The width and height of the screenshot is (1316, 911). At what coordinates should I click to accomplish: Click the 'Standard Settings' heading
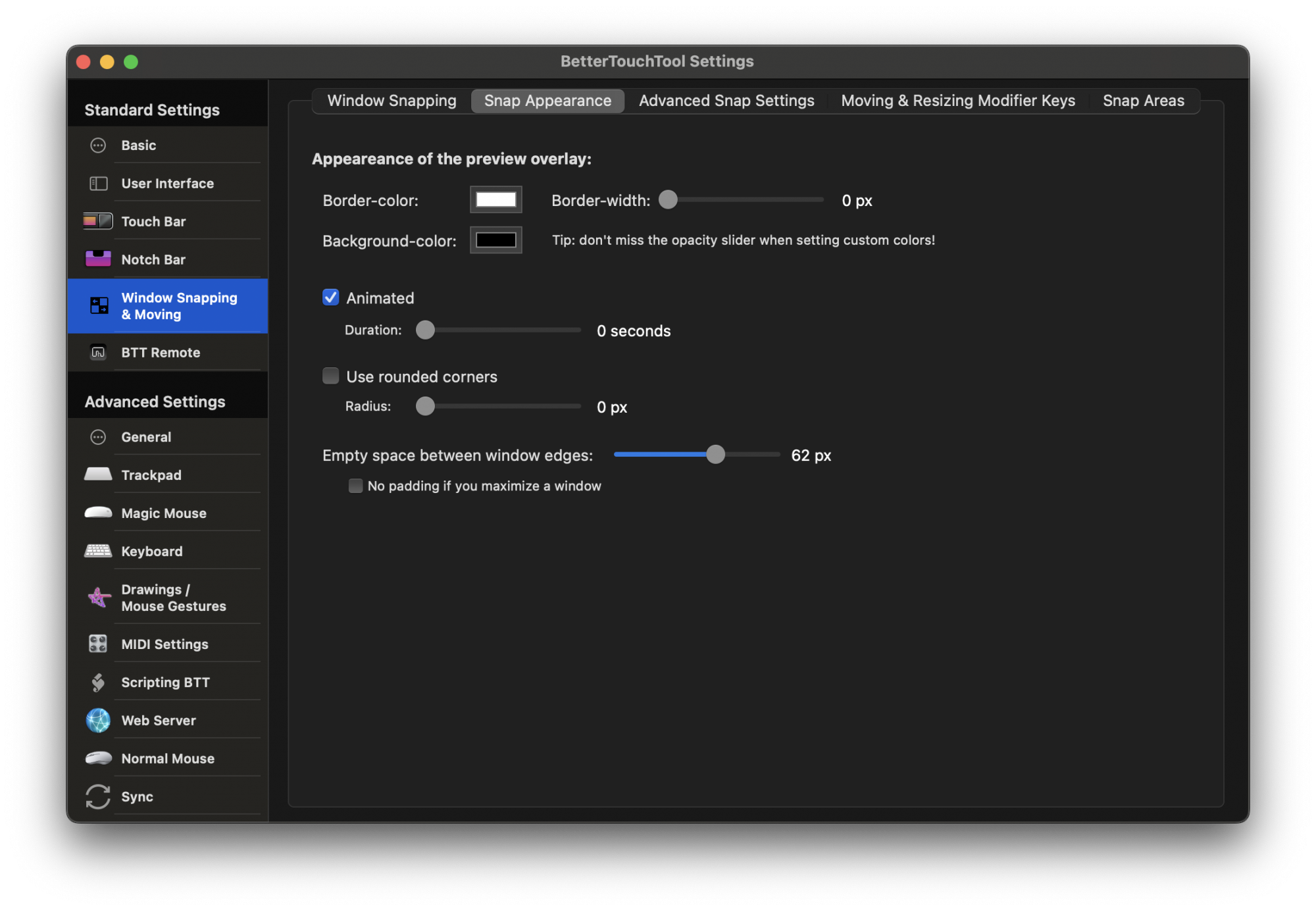[152, 110]
